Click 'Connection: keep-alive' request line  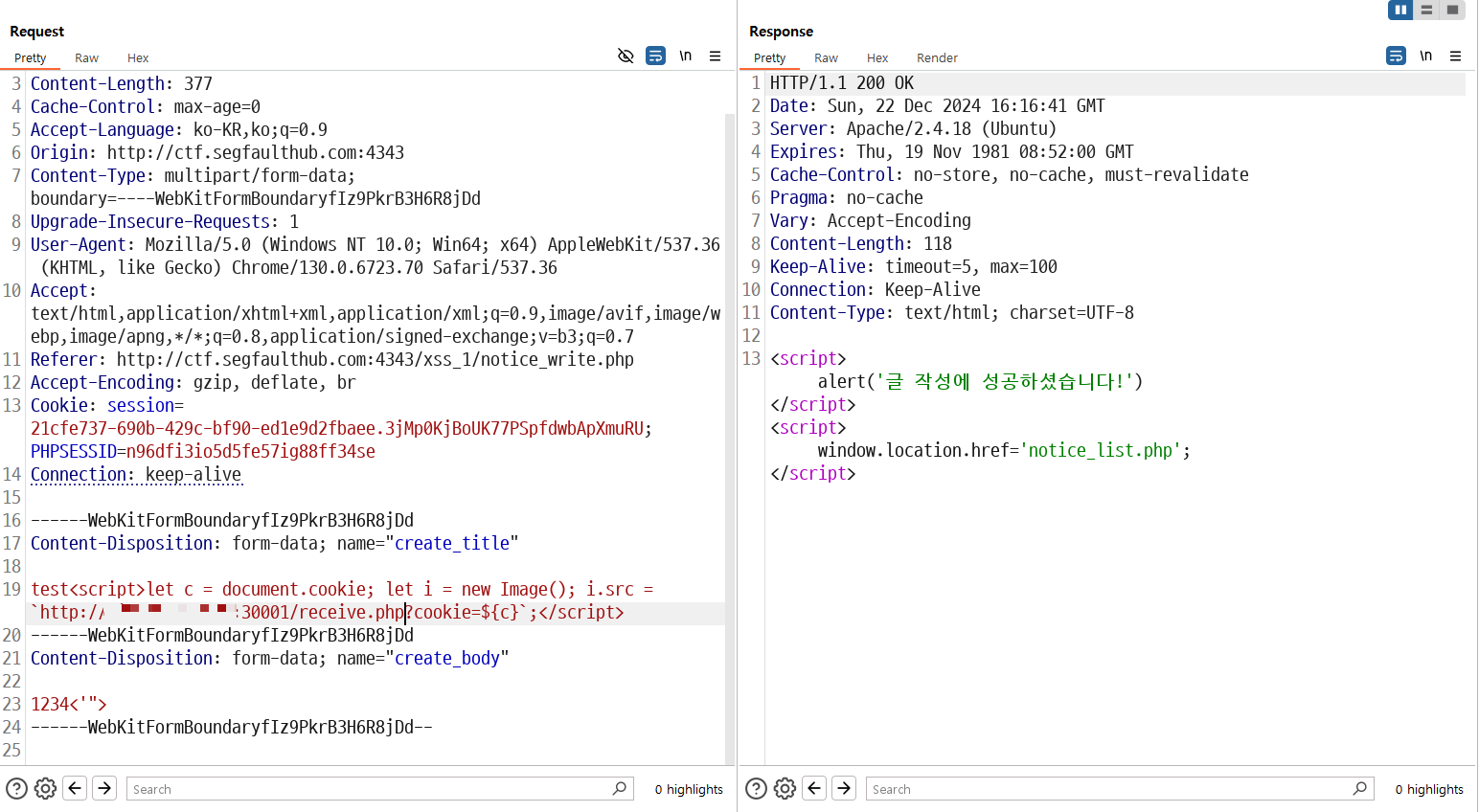(x=136, y=474)
